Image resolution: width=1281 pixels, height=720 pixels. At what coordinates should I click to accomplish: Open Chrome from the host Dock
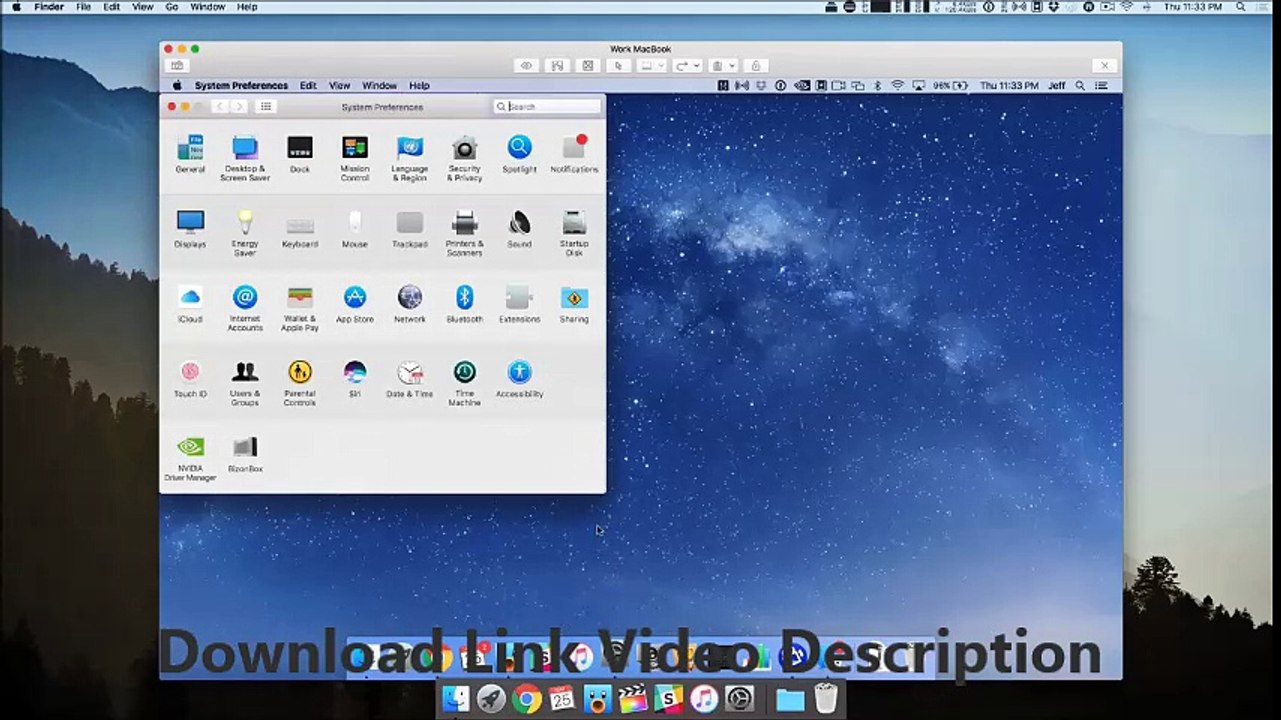point(526,700)
